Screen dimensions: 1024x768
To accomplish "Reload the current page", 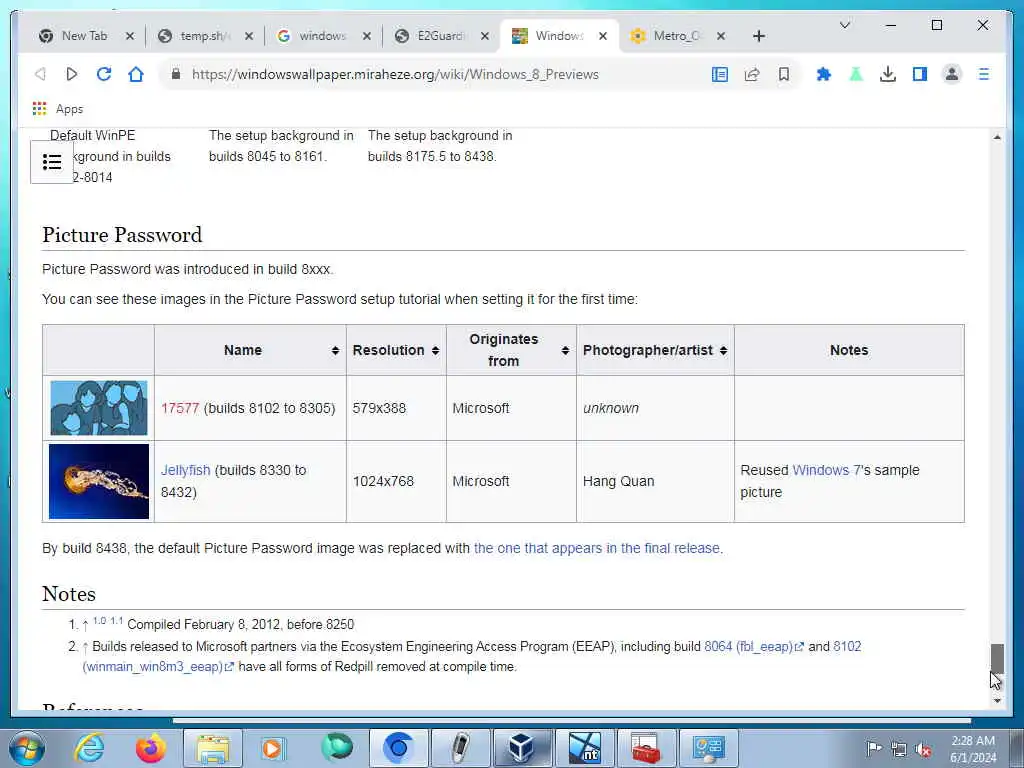I will [x=104, y=74].
